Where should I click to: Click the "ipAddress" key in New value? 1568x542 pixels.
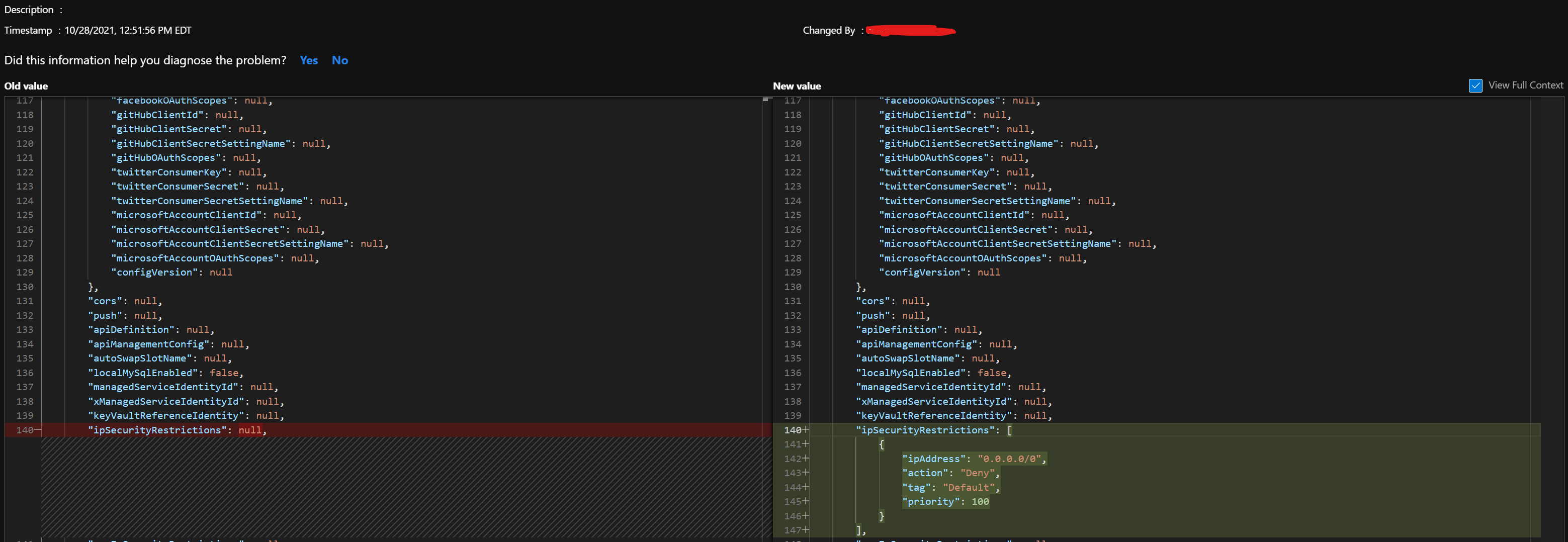(x=934, y=459)
